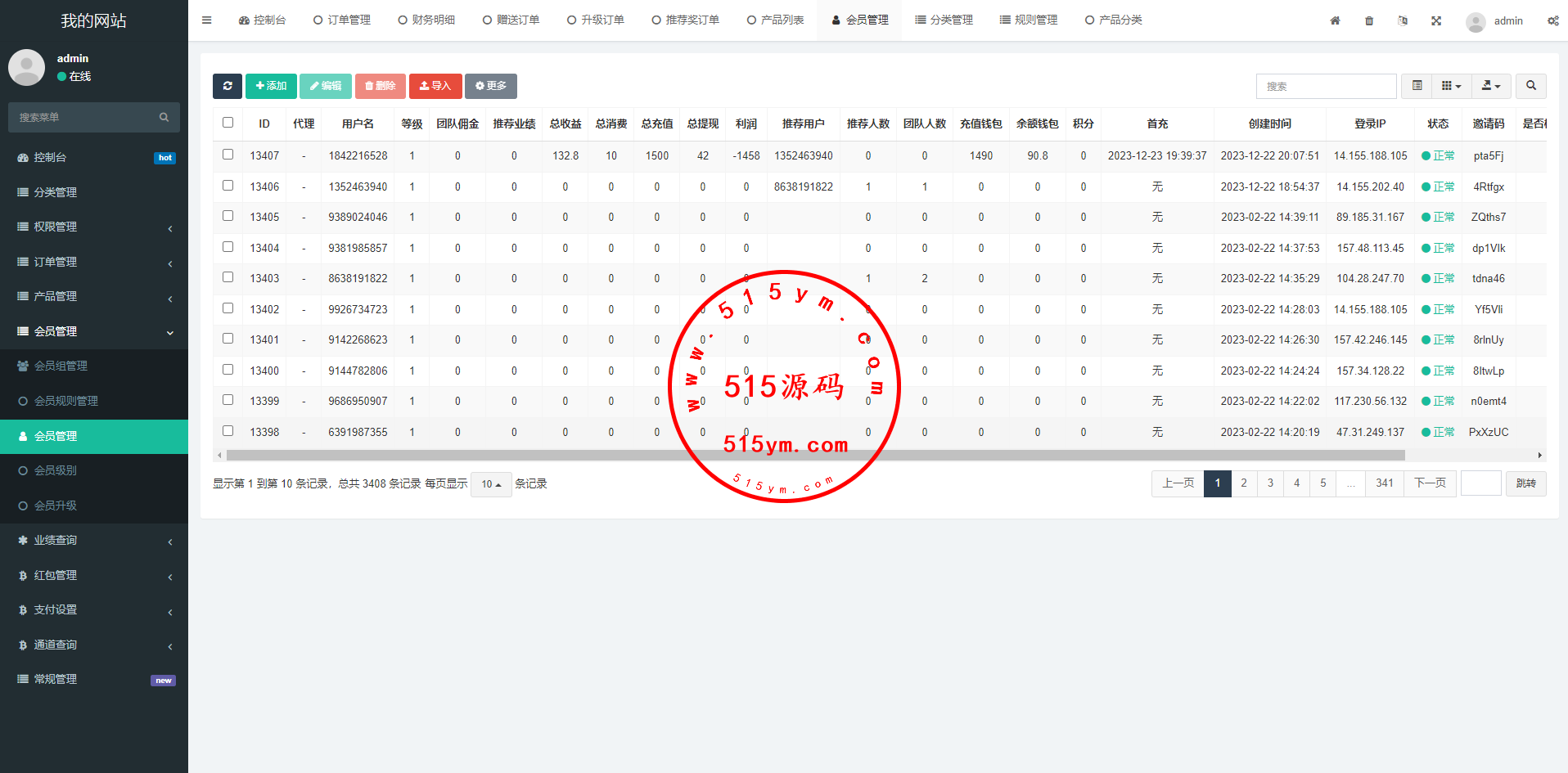1568x773 pixels.
Task: Click the language translate icon
Action: (1403, 20)
